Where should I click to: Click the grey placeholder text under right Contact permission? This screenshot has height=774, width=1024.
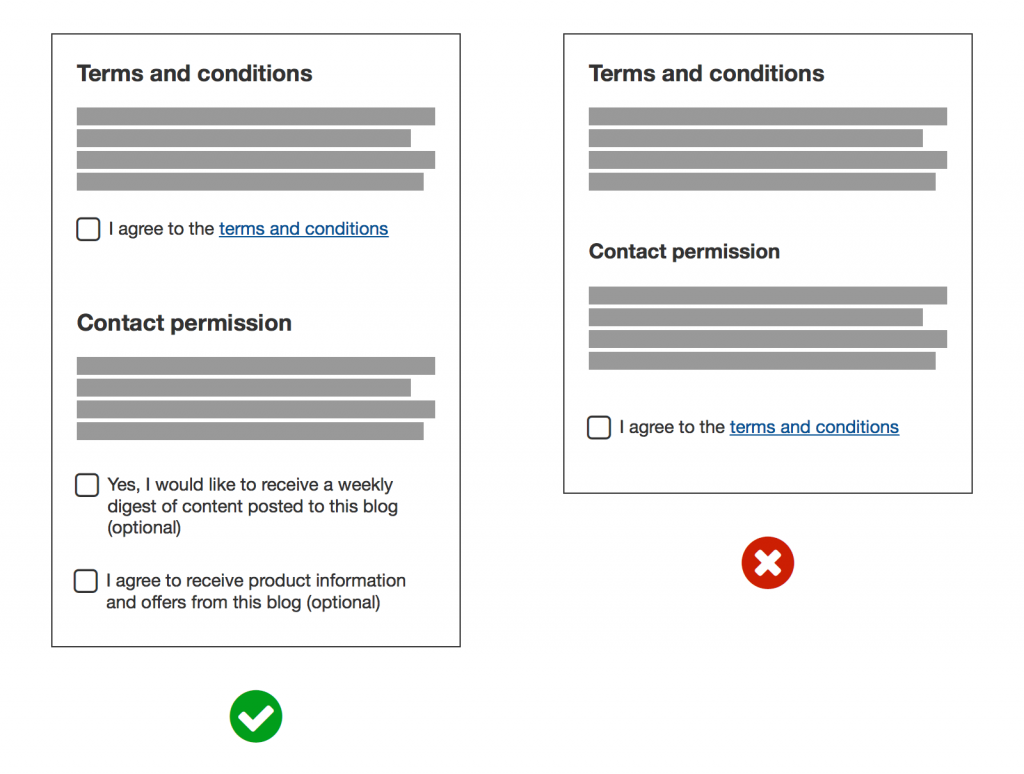tap(767, 328)
